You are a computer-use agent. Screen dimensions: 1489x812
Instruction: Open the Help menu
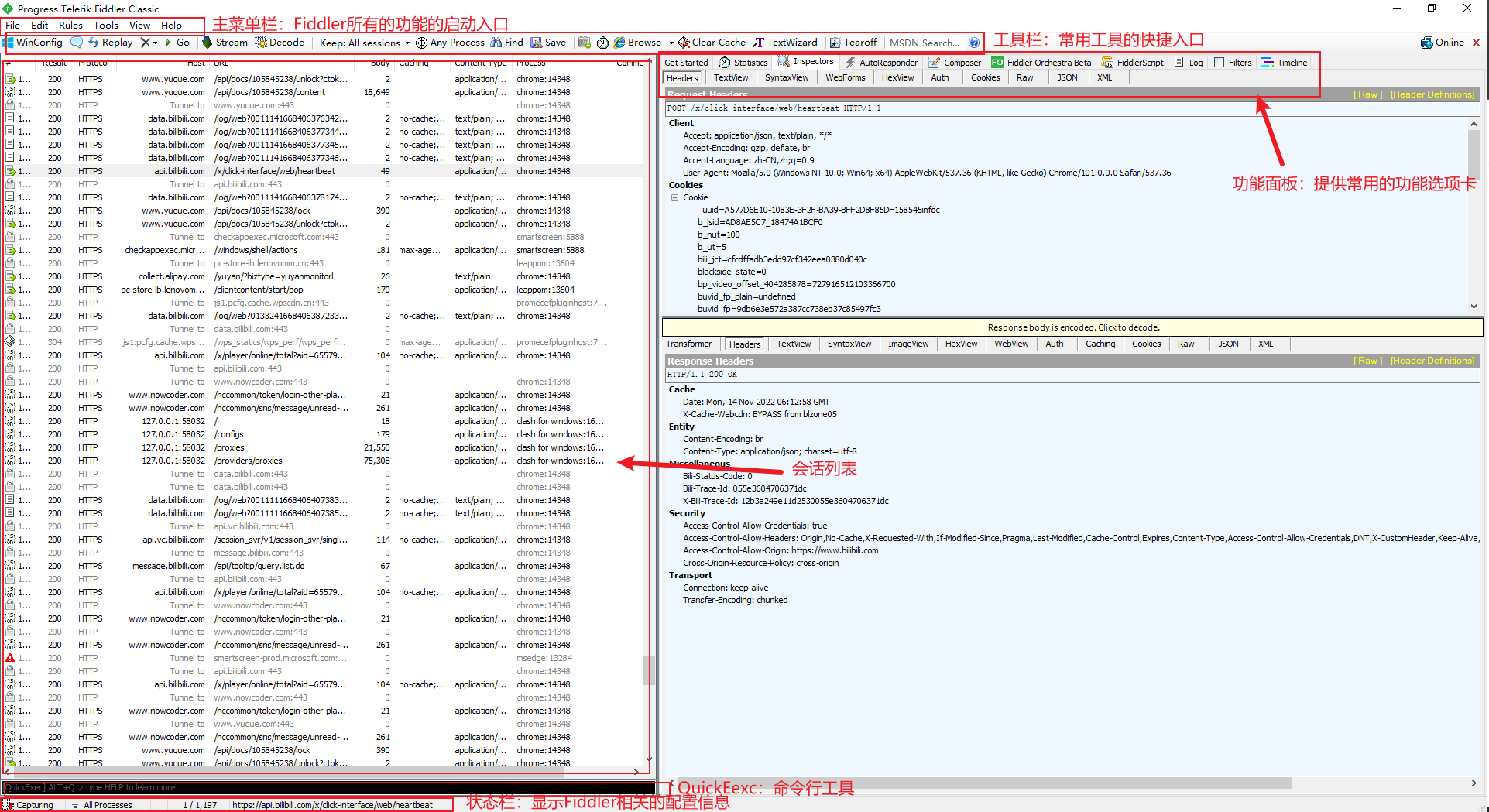click(171, 25)
